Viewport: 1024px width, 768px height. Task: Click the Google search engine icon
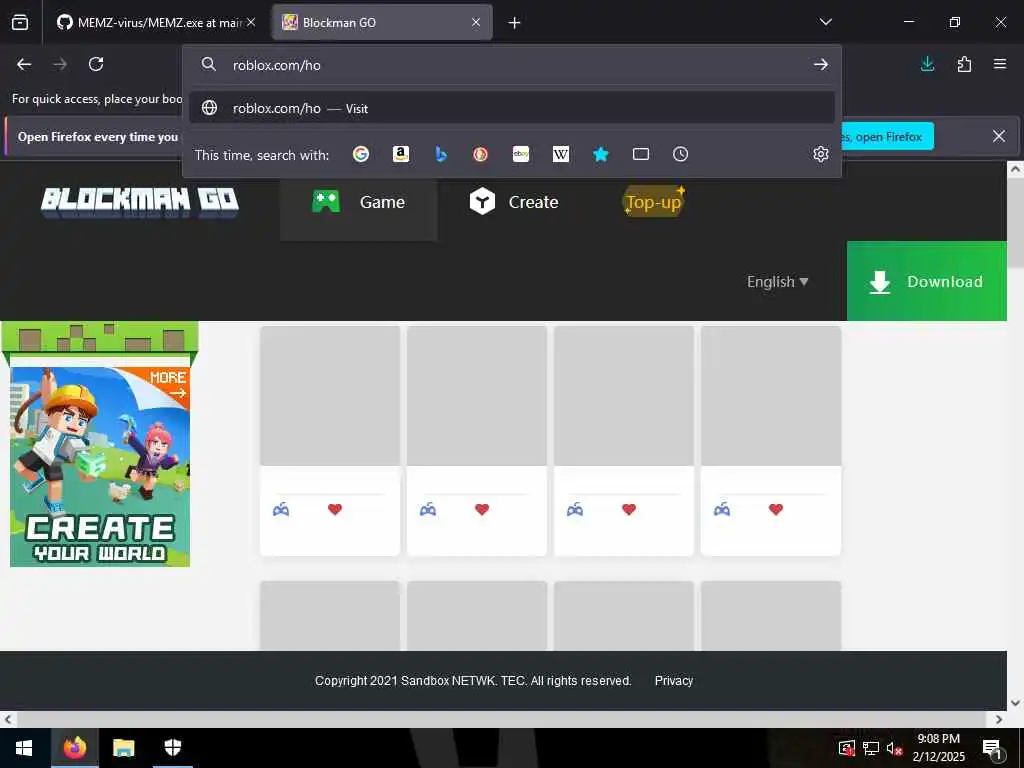coord(360,154)
